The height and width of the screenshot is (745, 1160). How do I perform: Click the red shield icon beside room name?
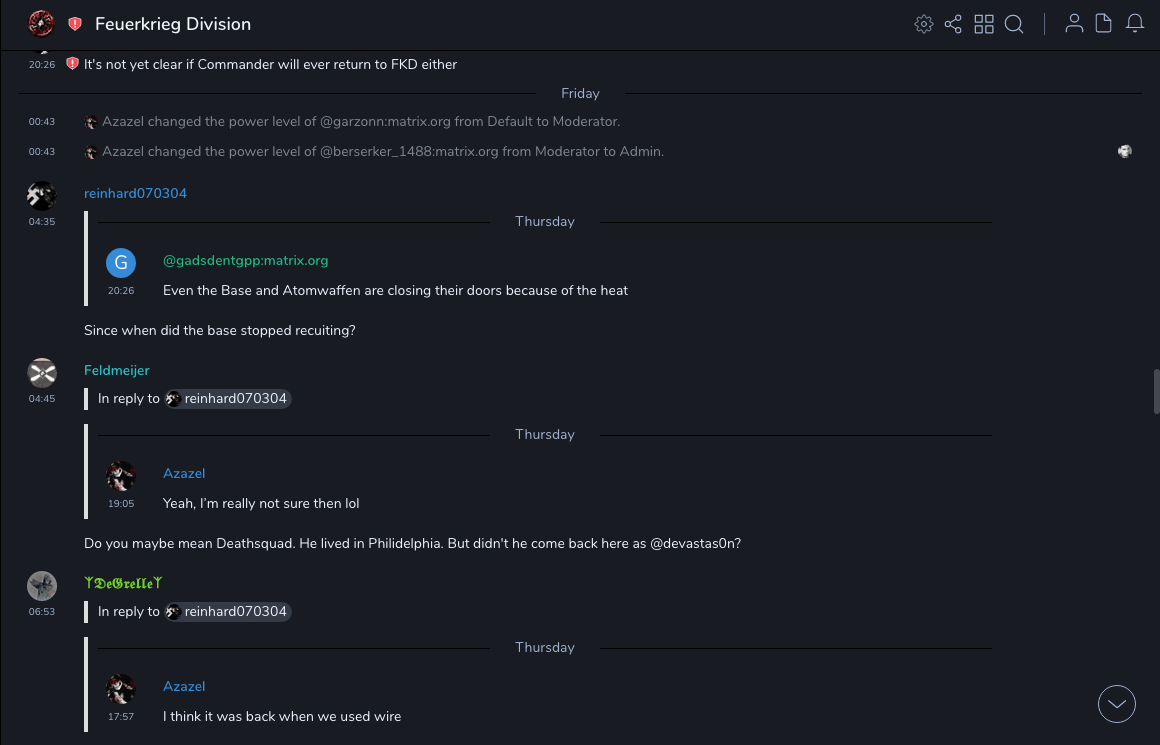point(75,24)
